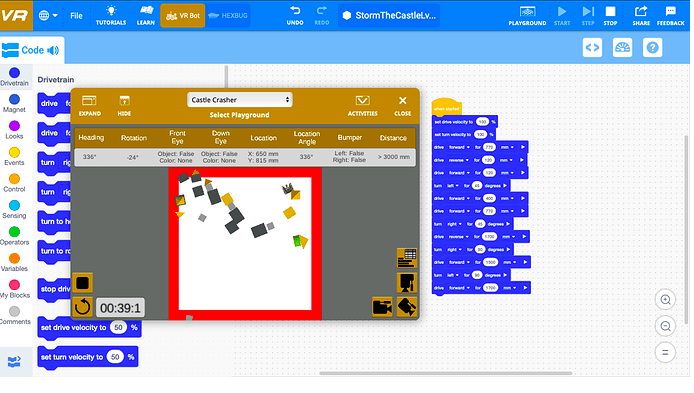The width and height of the screenshot is (694, 393).
Task: Toggle the HEXBUG device selection
Action: [x=228, y=15]
